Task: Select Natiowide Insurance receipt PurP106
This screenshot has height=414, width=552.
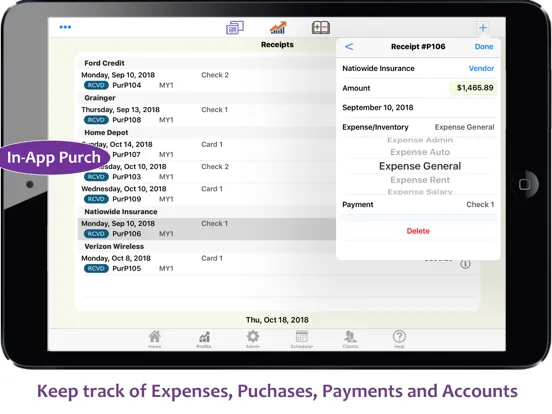Action: point(206,229)
